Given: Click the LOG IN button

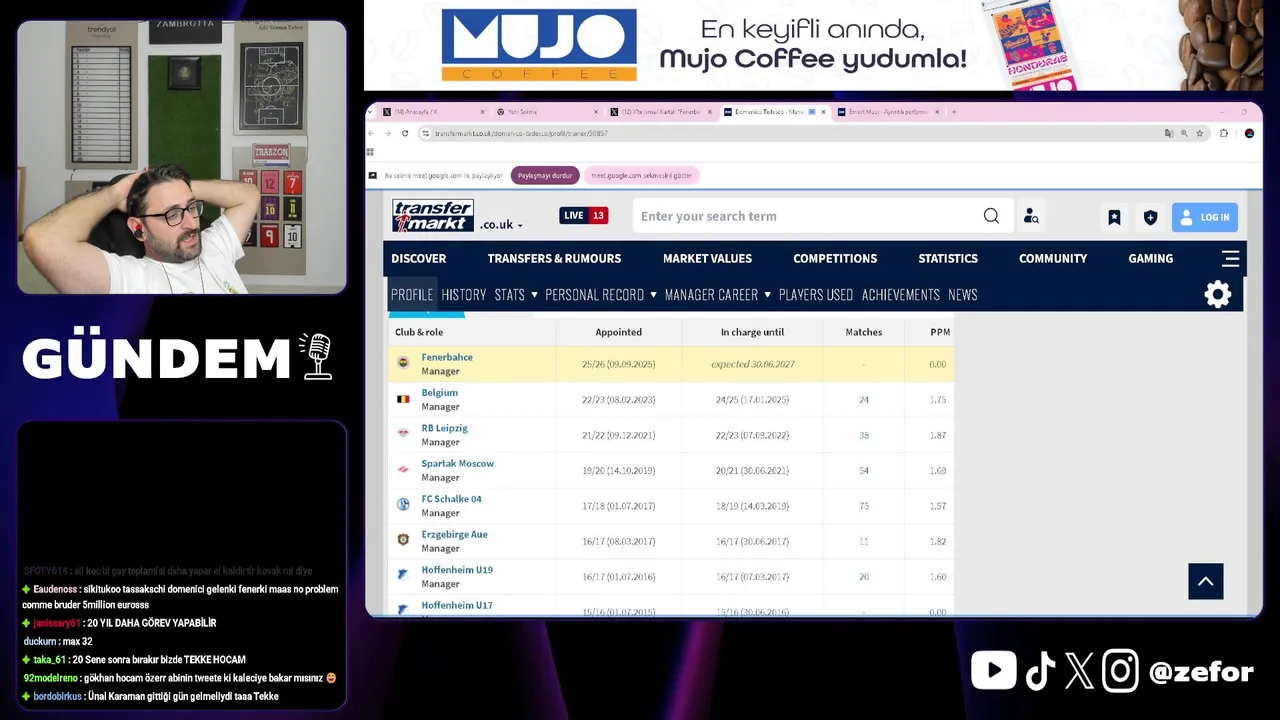Looking at the screenshot, I should click(1205, 217).
